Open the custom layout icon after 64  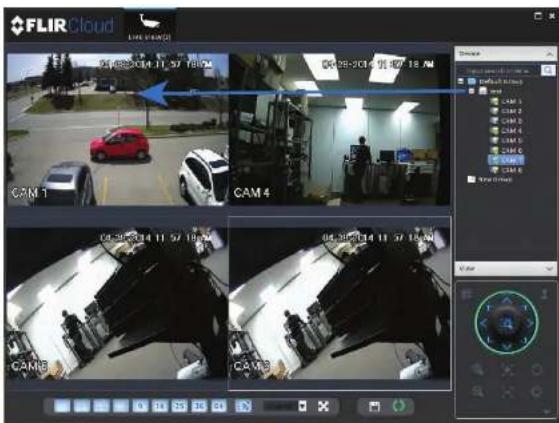tap(244, 406)
